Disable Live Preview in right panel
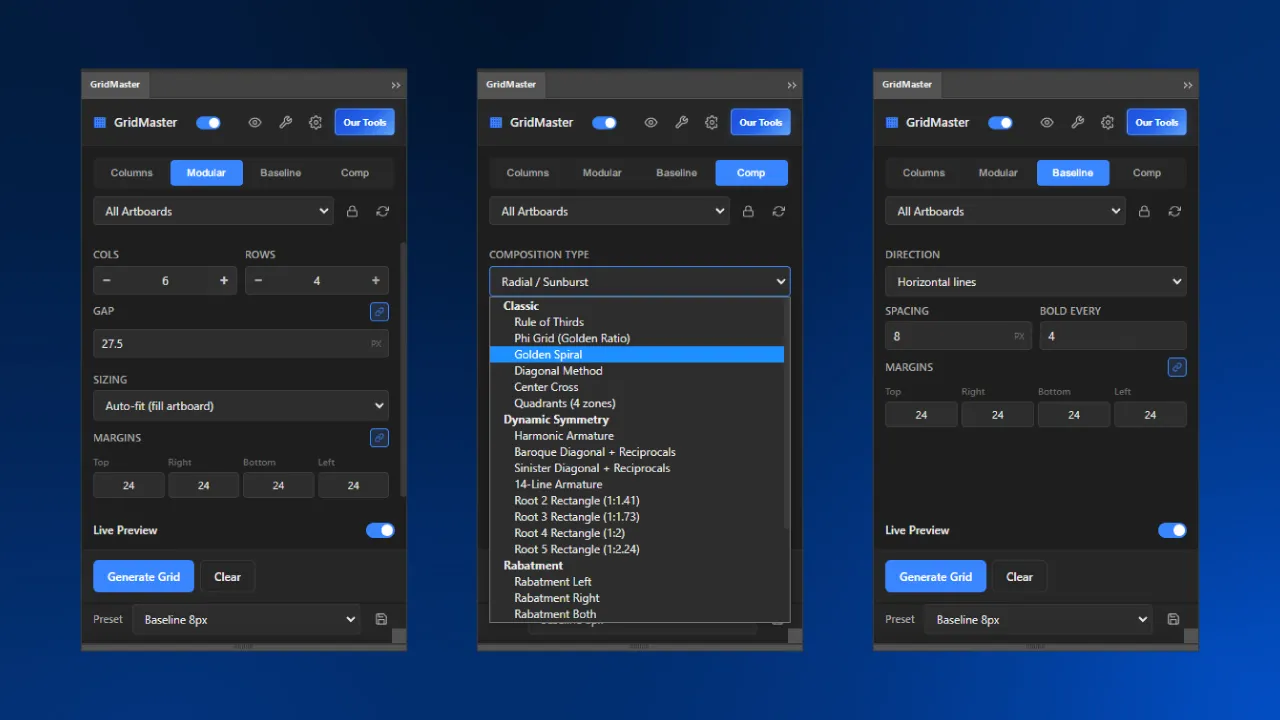 1172,530
